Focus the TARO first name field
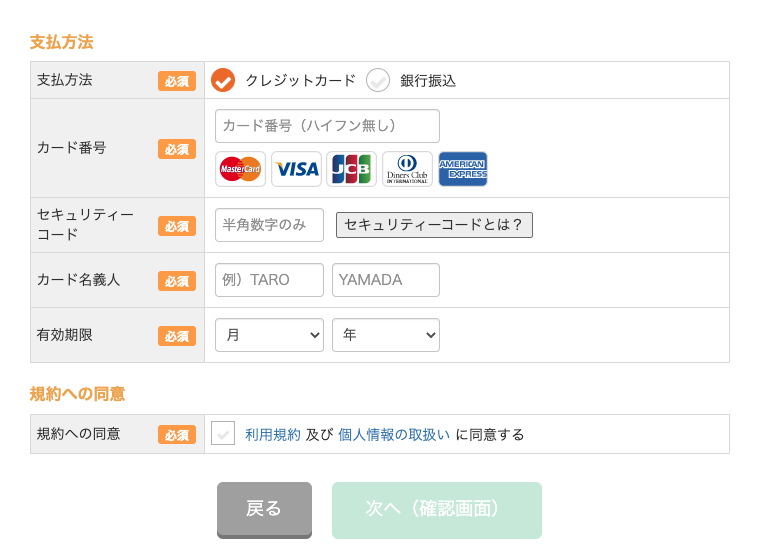 coord(270,280)
